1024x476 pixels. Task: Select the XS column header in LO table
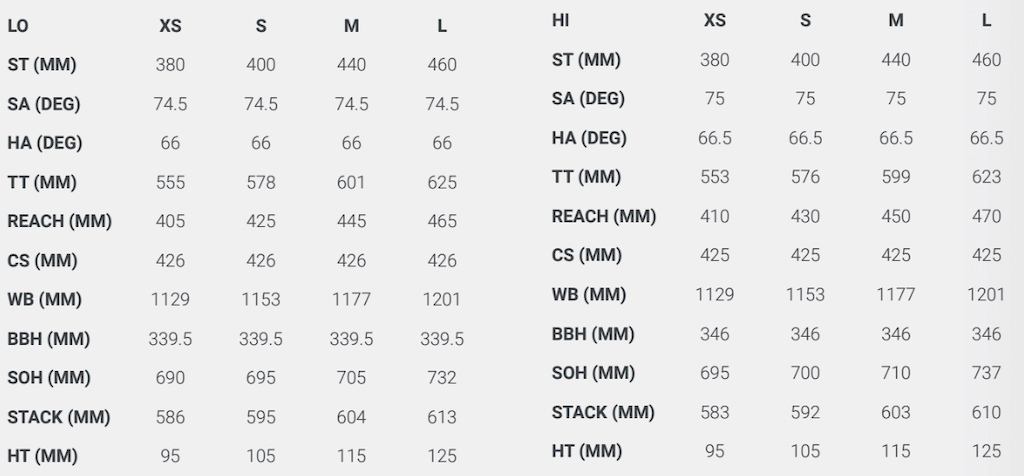click(170, 26)
